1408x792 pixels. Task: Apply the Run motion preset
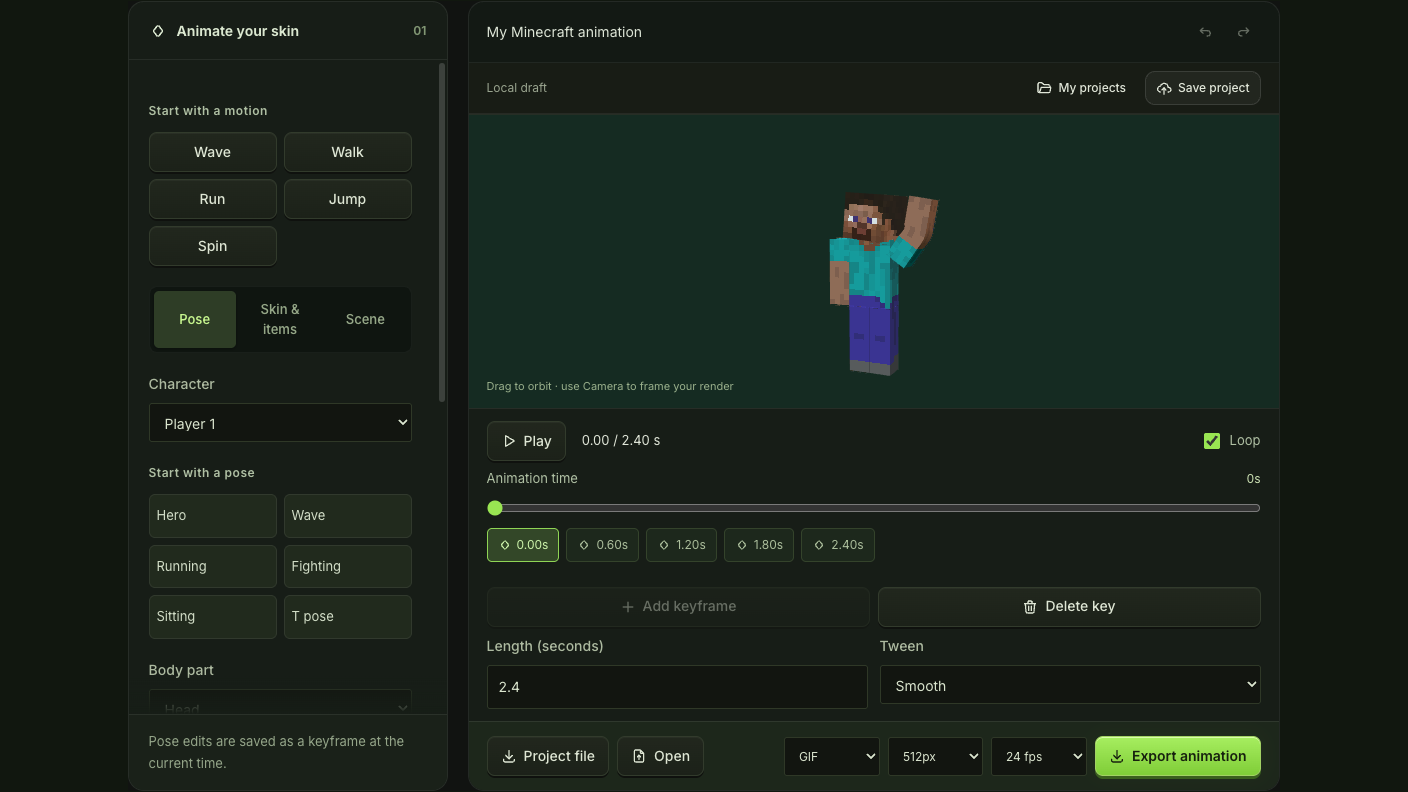coord(213,199)
